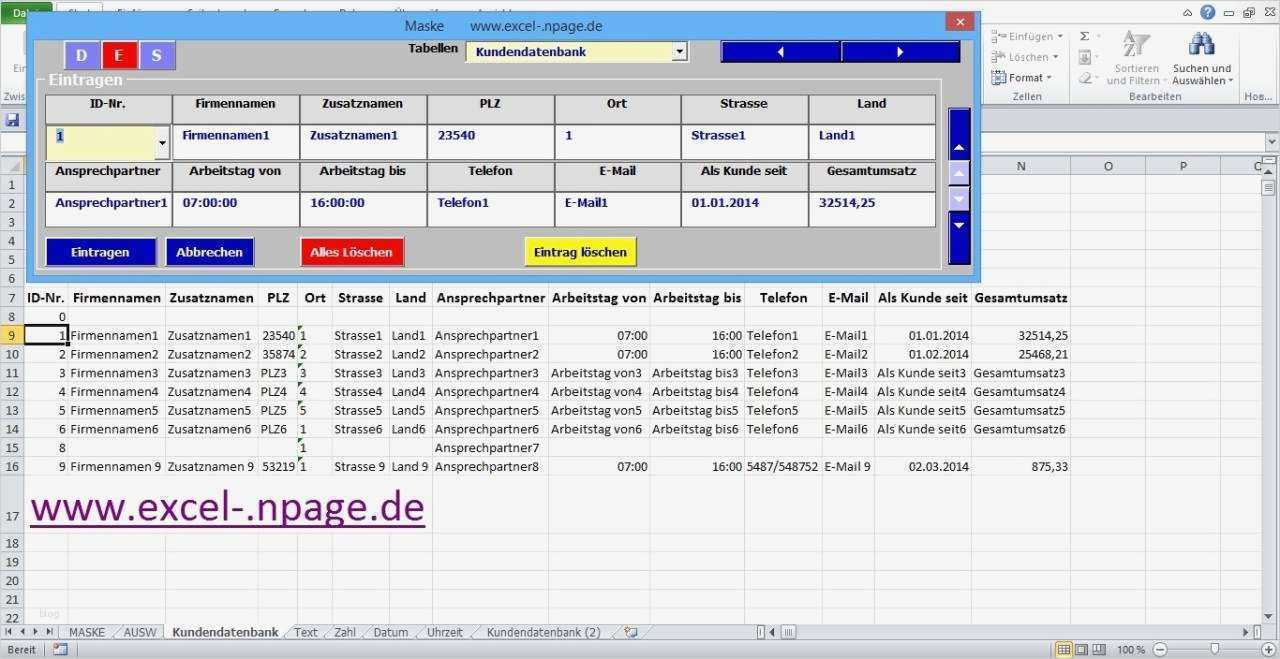Click the AutoSum sigma icon
This screenshot has width=1280, height=659.
pyautogui.click(x=1085, y=34)
